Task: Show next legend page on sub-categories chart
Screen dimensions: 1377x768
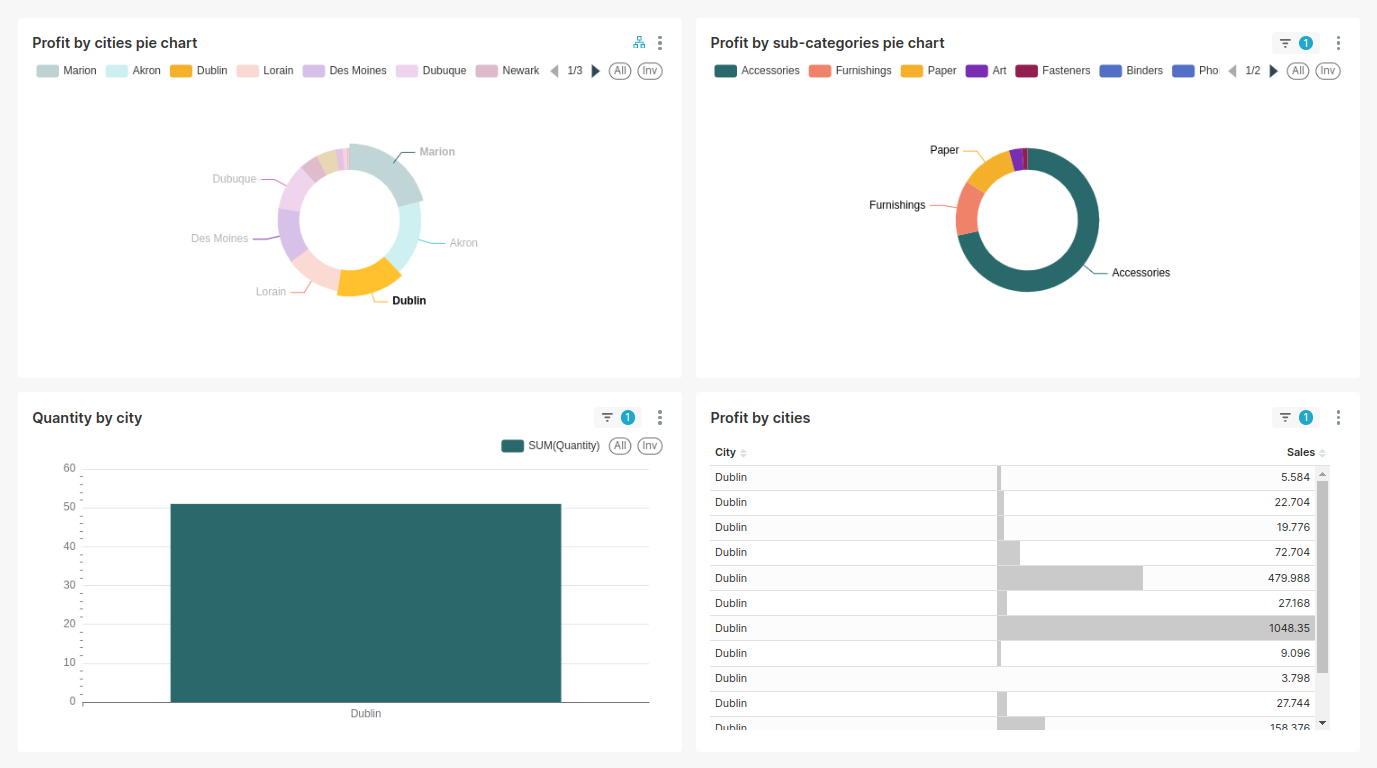Action: pyautogui.click(x=1272, y=70)
